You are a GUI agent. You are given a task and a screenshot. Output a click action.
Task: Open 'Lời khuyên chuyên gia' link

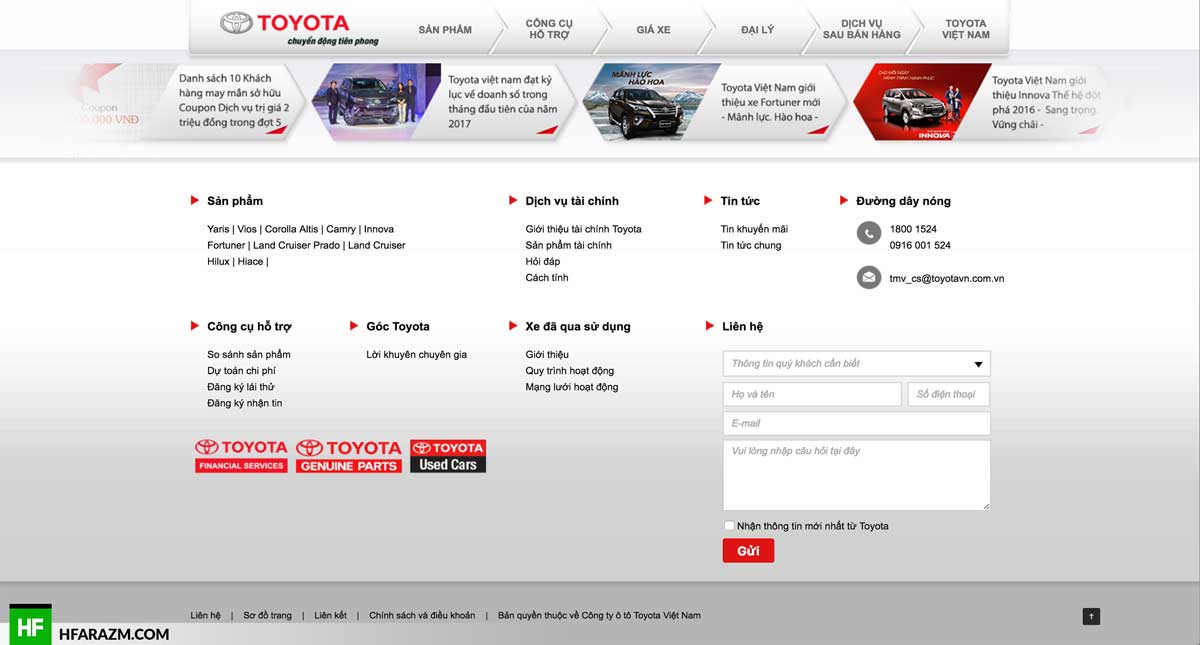point(417,354)
